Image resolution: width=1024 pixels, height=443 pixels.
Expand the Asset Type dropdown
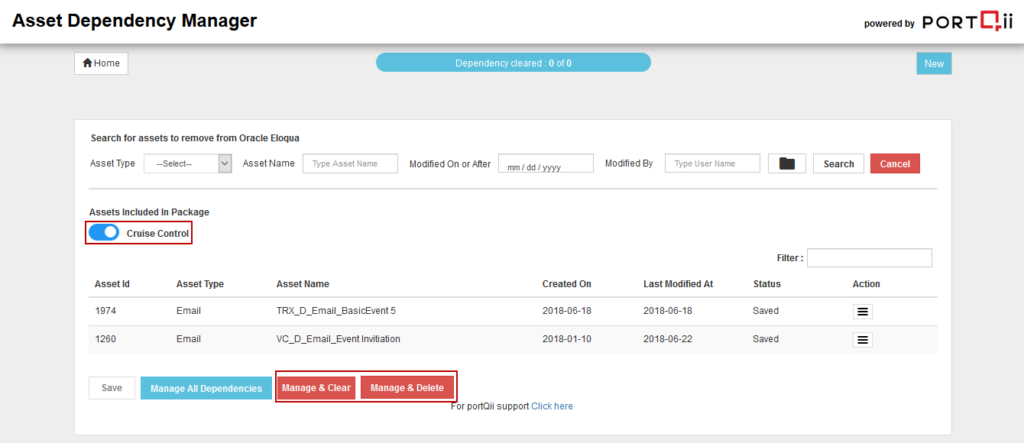pyautogui.click(x=188, y=164)
